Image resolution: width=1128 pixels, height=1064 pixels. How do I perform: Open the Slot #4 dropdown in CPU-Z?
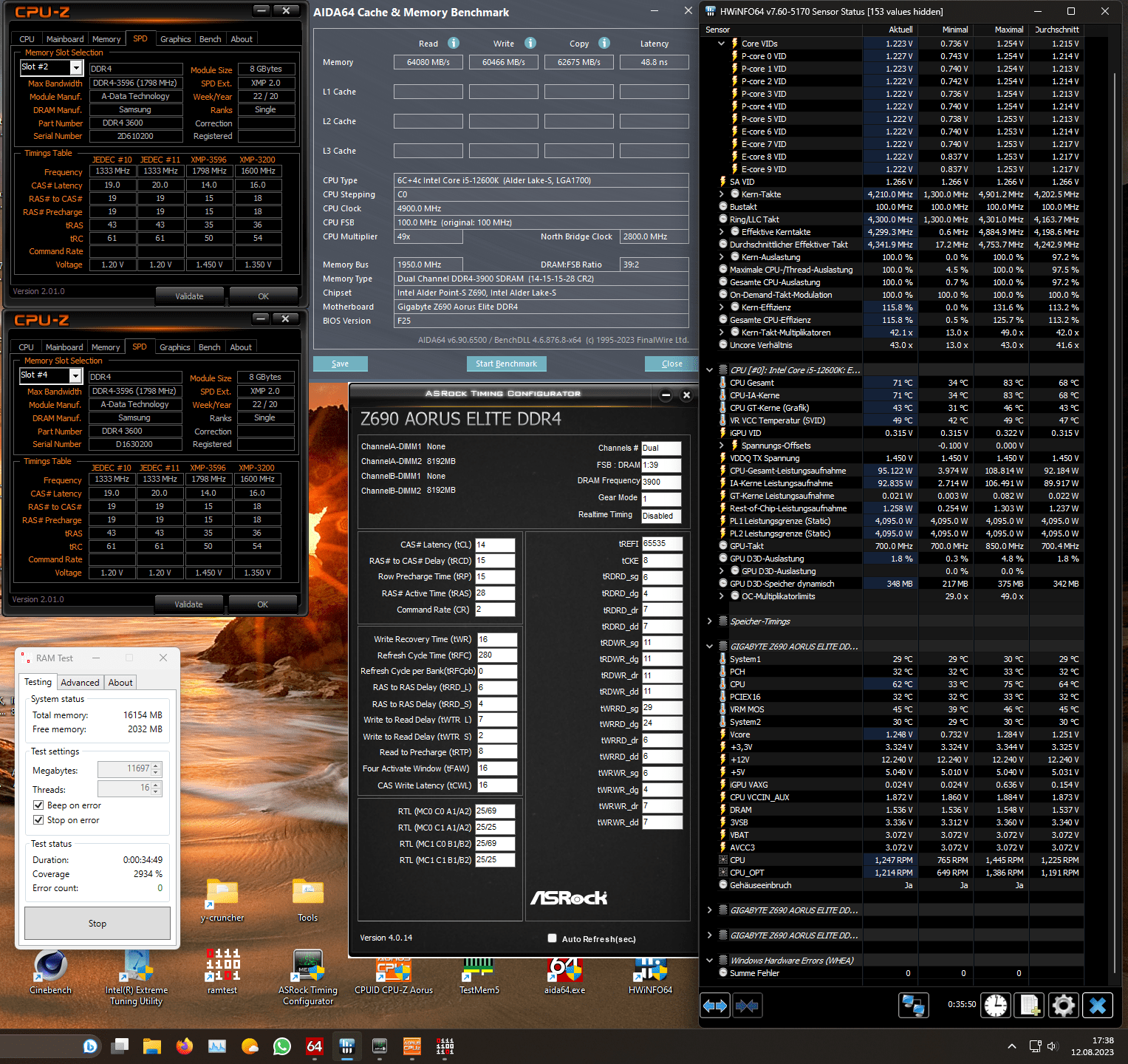pos(75,375)
